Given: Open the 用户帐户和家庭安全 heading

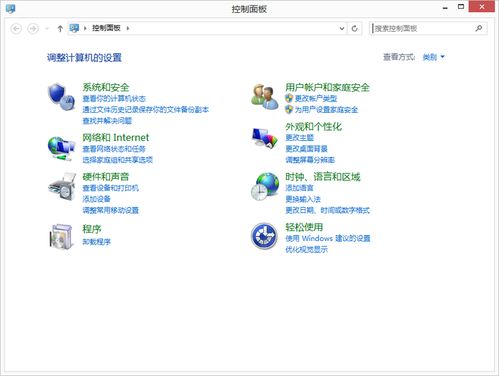Looking at the screenshot, I should (x=327, y=87).
